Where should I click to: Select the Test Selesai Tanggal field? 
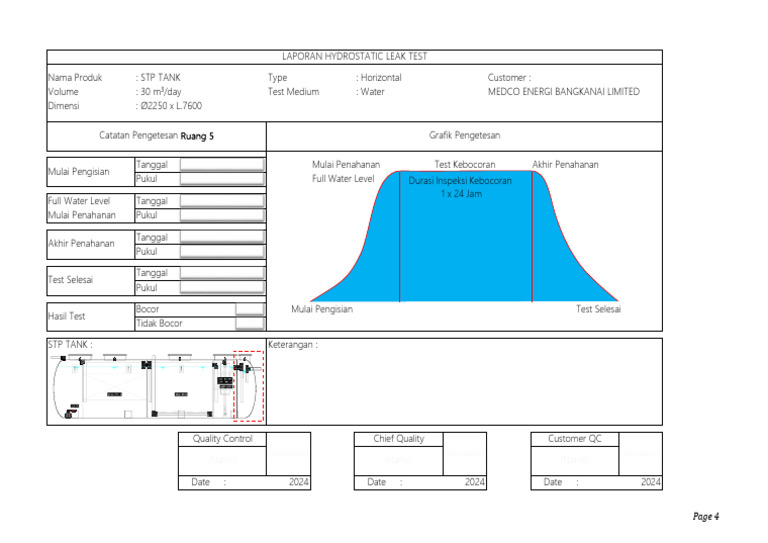(222, 273)
